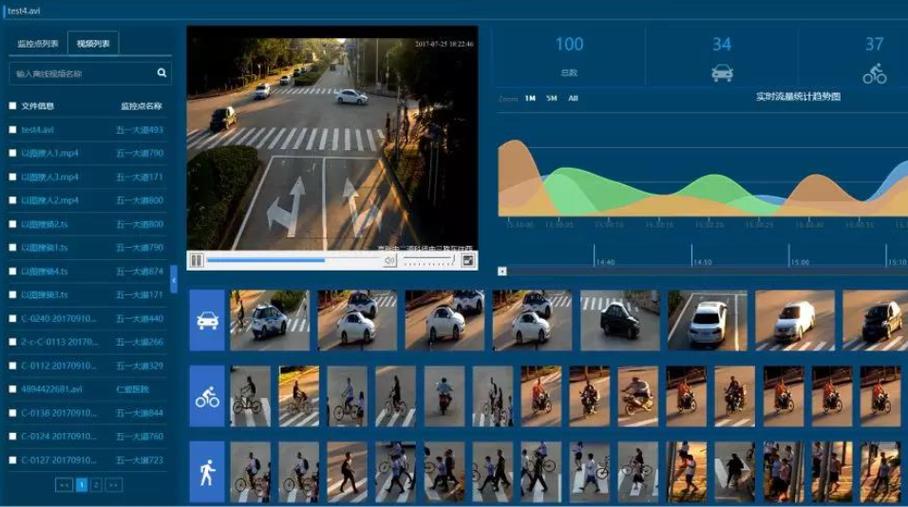908x507 pixels.
Task: Go to previous page using << button
Action: 64,484
